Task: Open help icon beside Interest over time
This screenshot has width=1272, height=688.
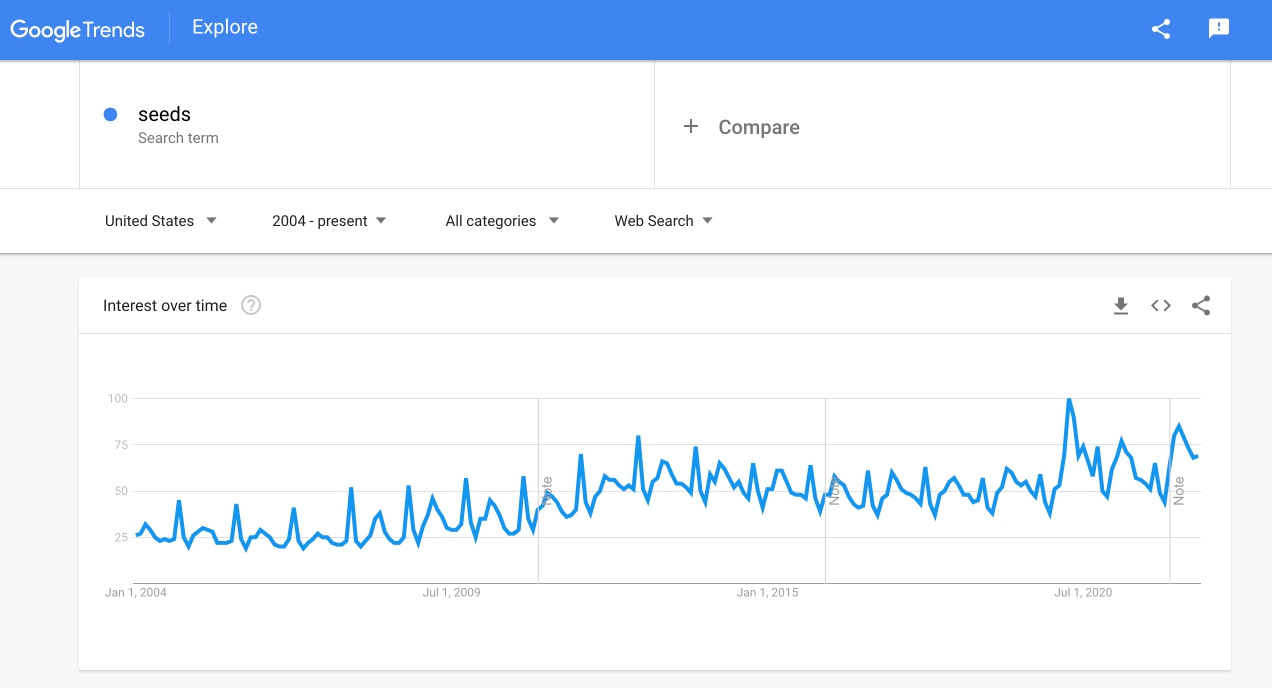Action: (x=252, y=306)
